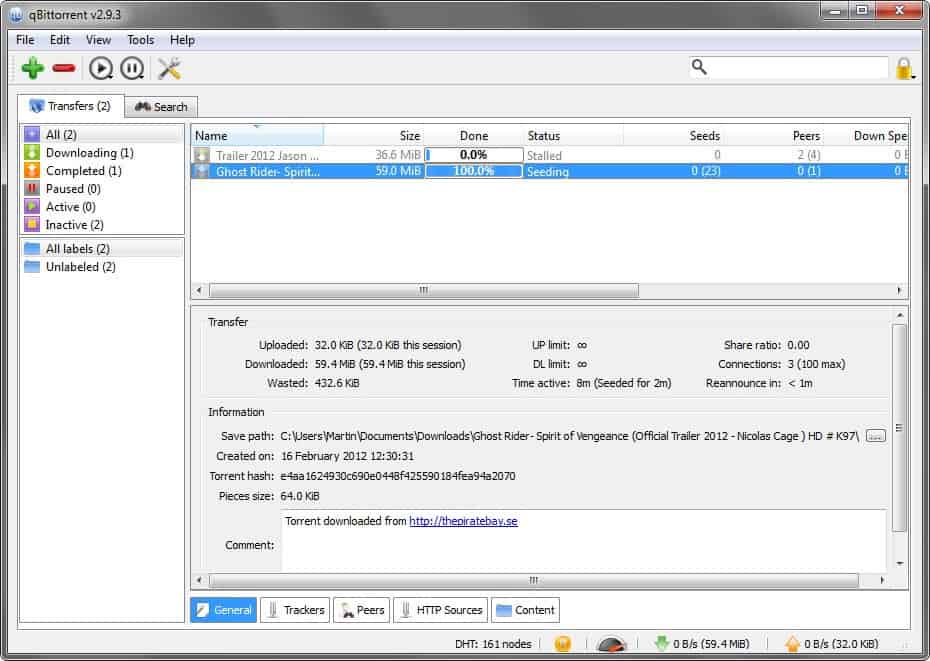
Task: Open qBittorrent options via wrench icon
Action: click(x=168, y=67)
